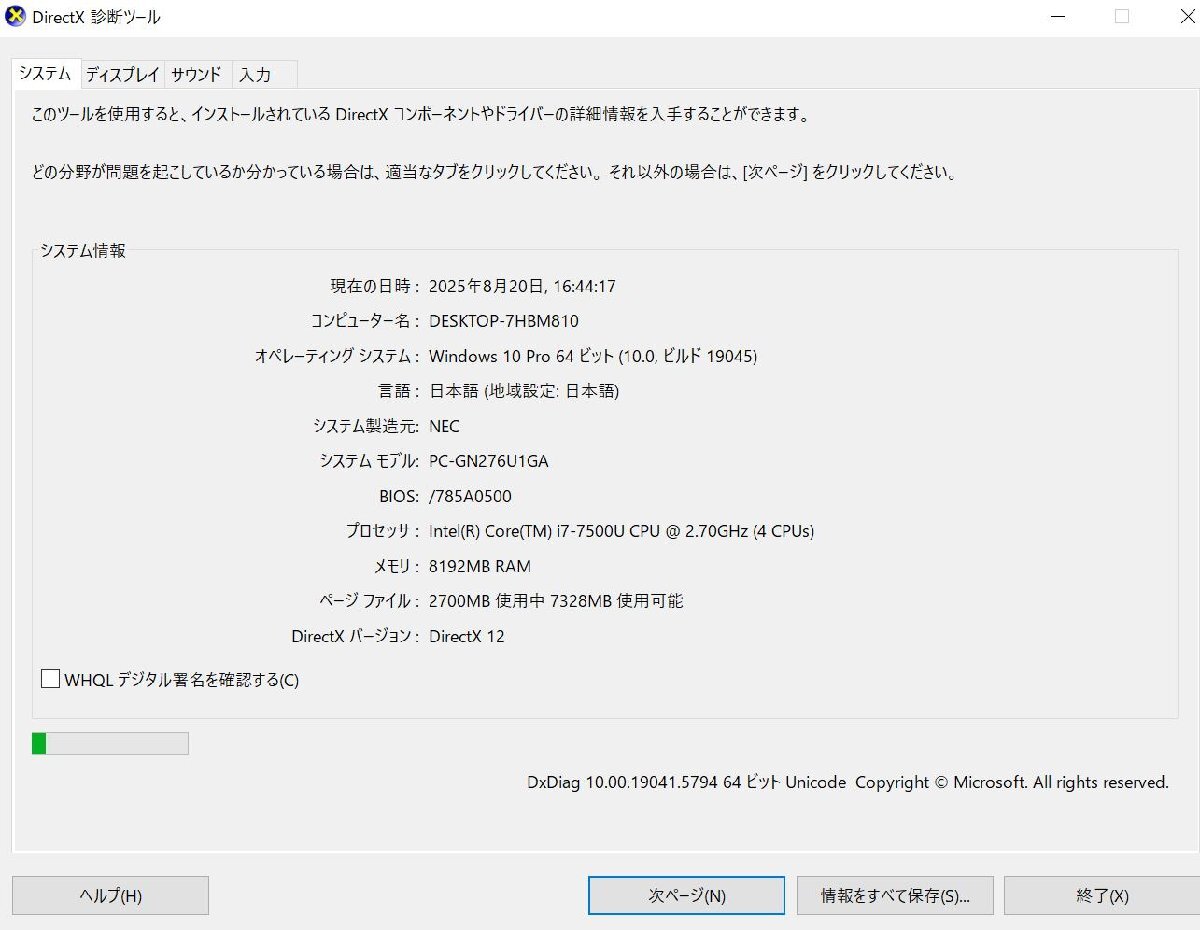1200x930 pixels.
Task: Click the DirectX バージョン entry DirectX 12
Action: pyautogui.click(x=466, y=636)
